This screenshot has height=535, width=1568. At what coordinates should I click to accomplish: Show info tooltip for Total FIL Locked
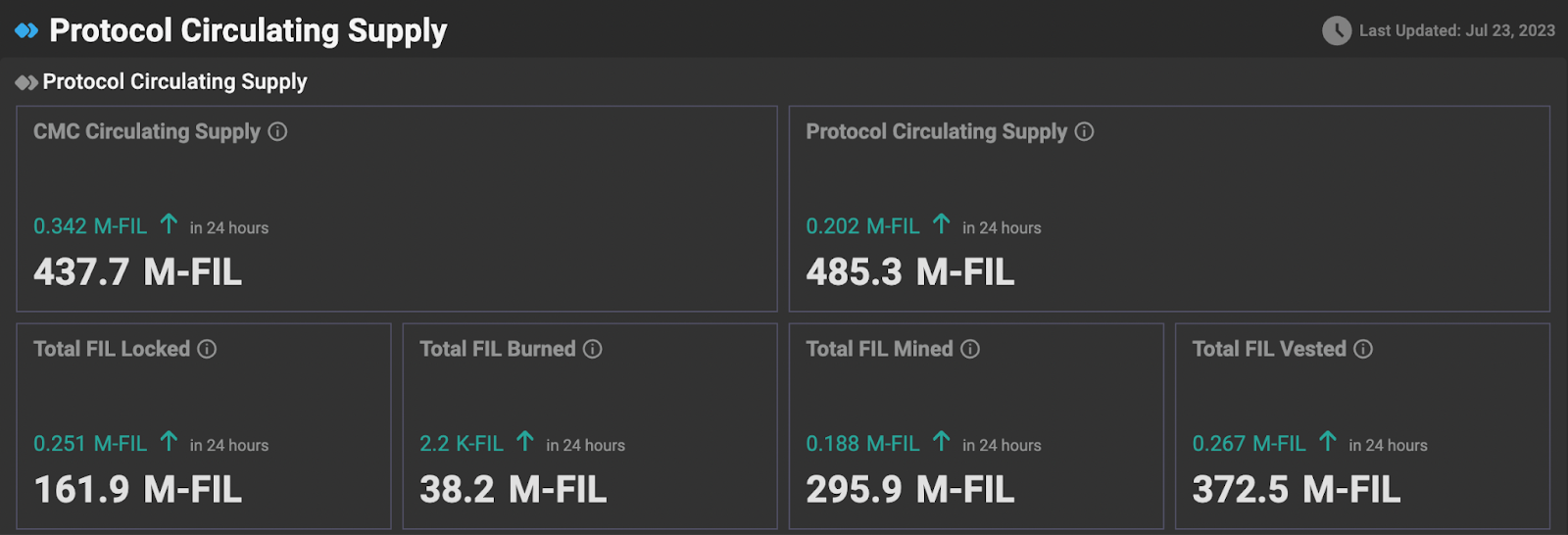(207, 349)
